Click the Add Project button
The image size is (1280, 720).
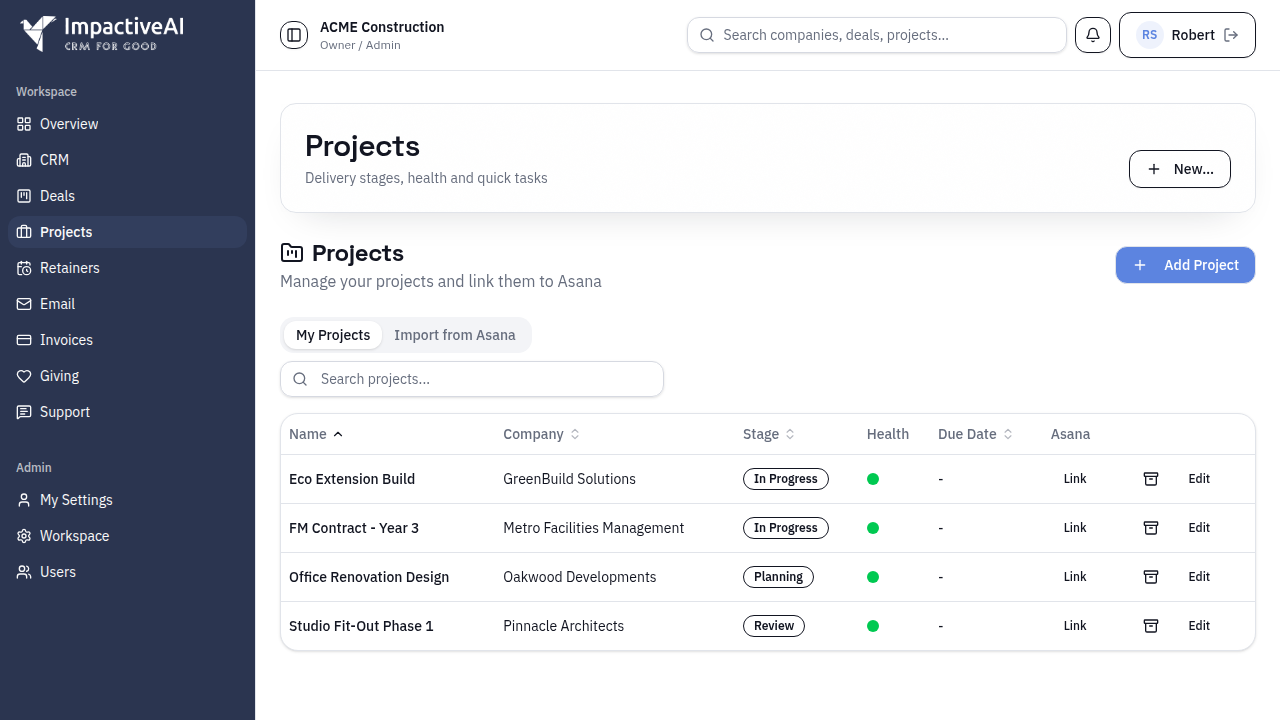[x=1185, y=265]
